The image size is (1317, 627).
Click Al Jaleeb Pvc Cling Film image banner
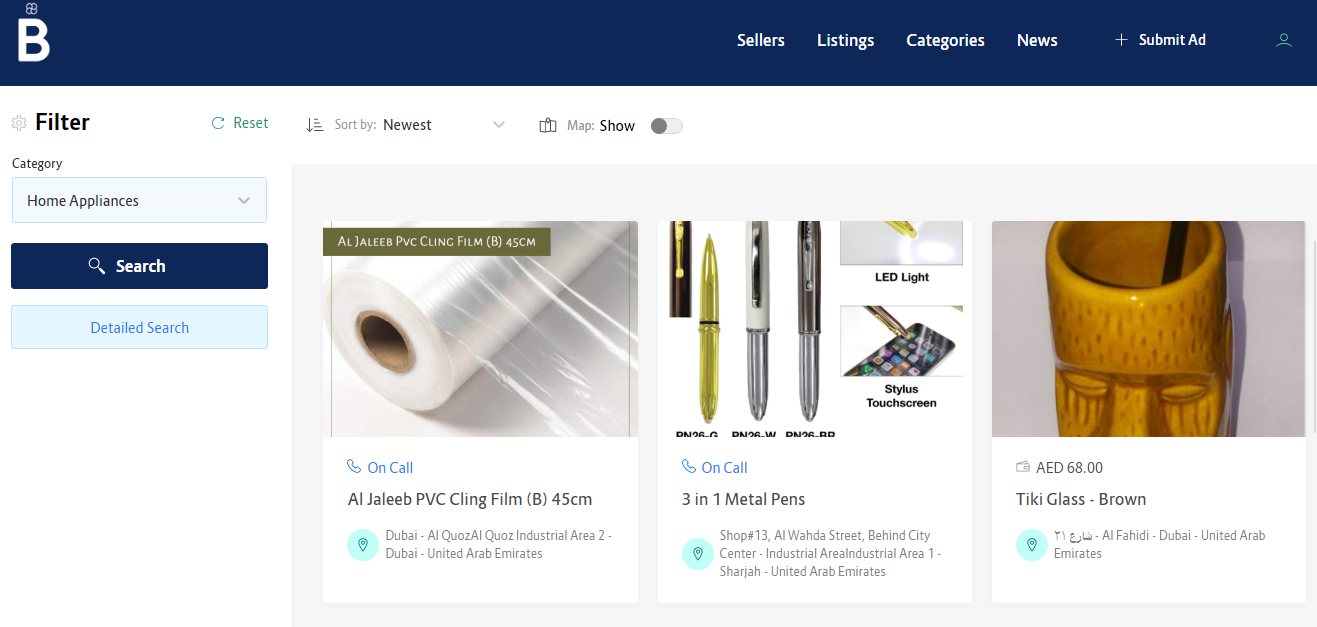coord(437,242)
